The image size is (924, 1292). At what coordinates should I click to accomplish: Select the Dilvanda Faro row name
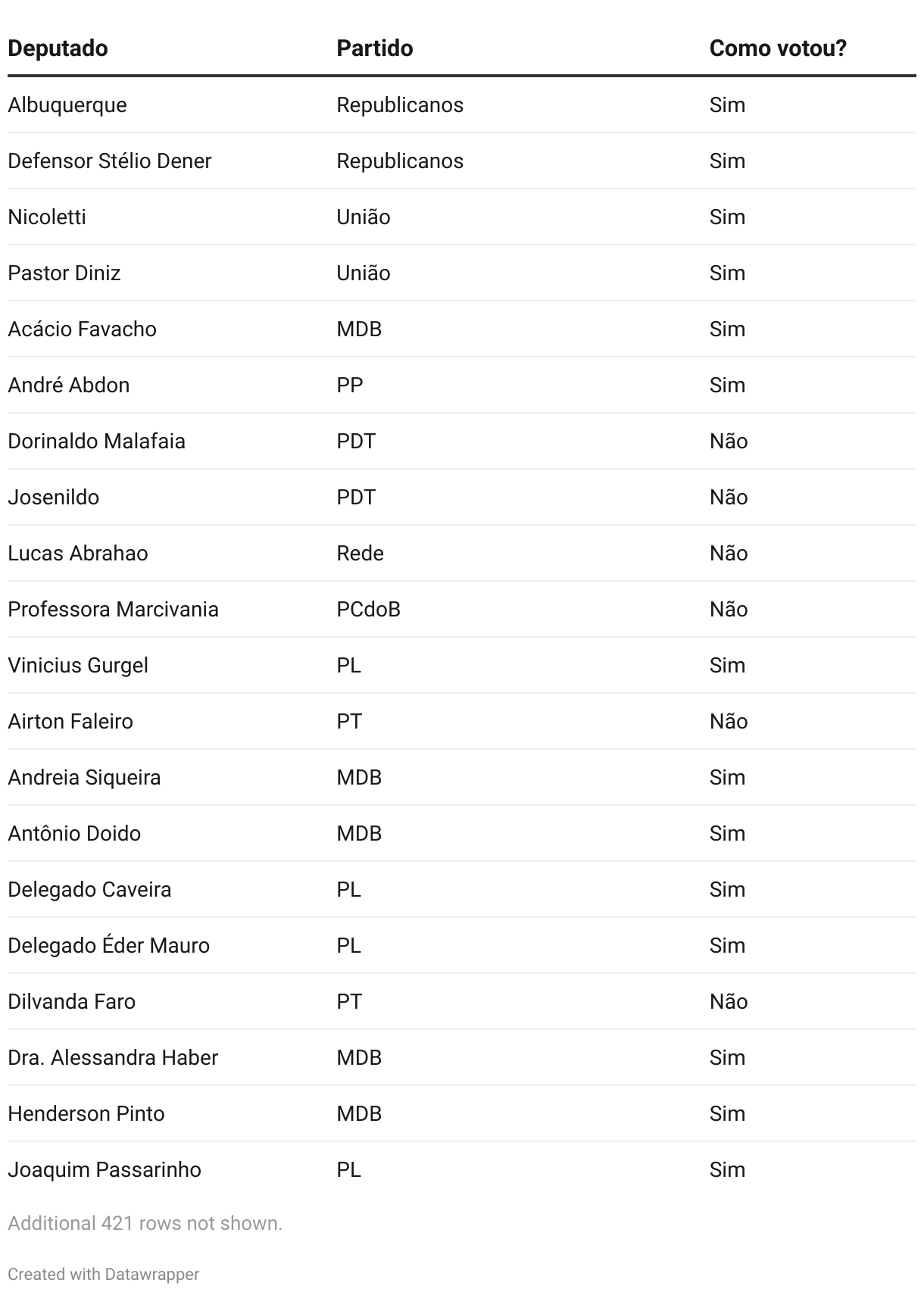(x=71, y=1001)
